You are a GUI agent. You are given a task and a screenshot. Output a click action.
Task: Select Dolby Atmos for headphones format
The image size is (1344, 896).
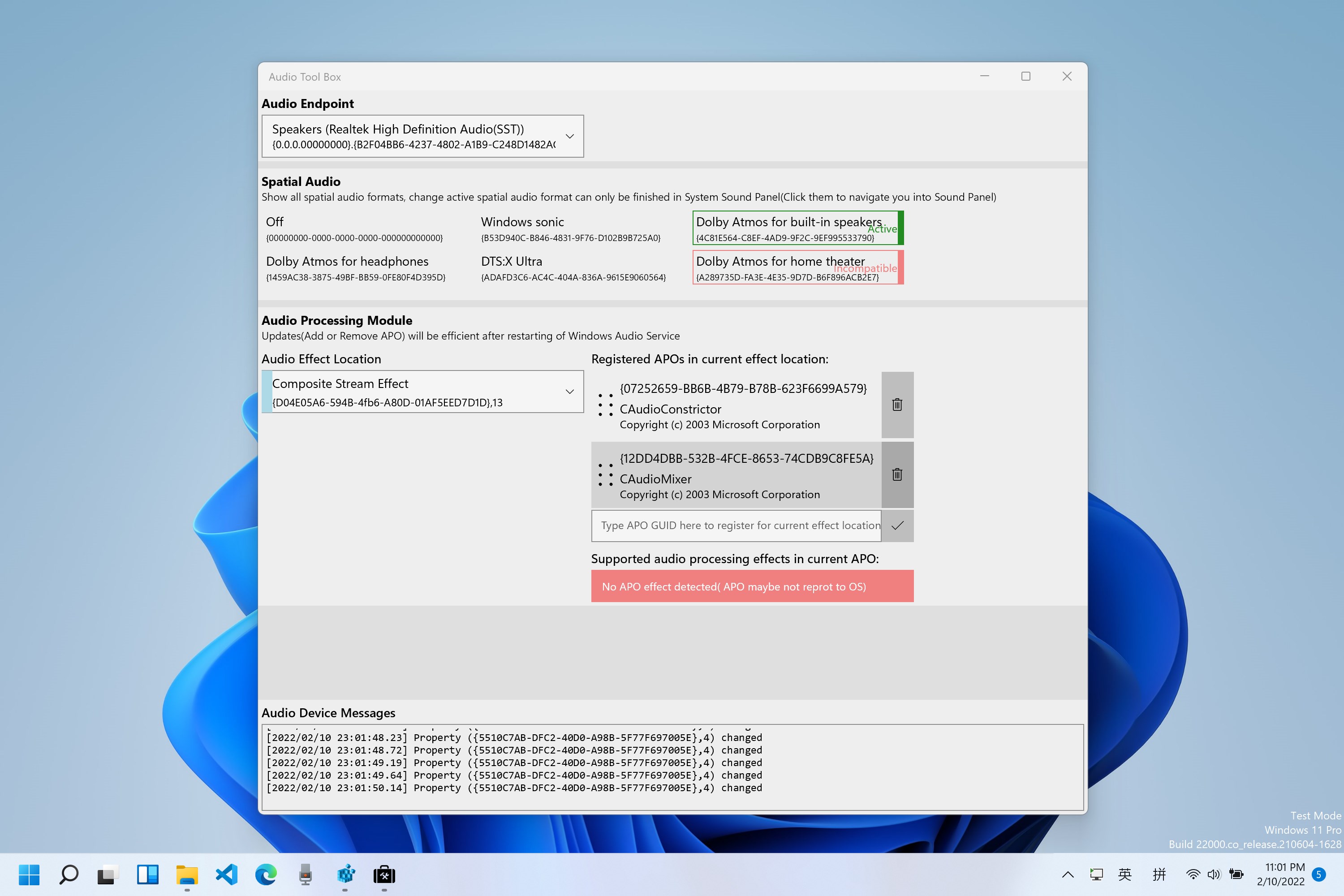[355, 268]
